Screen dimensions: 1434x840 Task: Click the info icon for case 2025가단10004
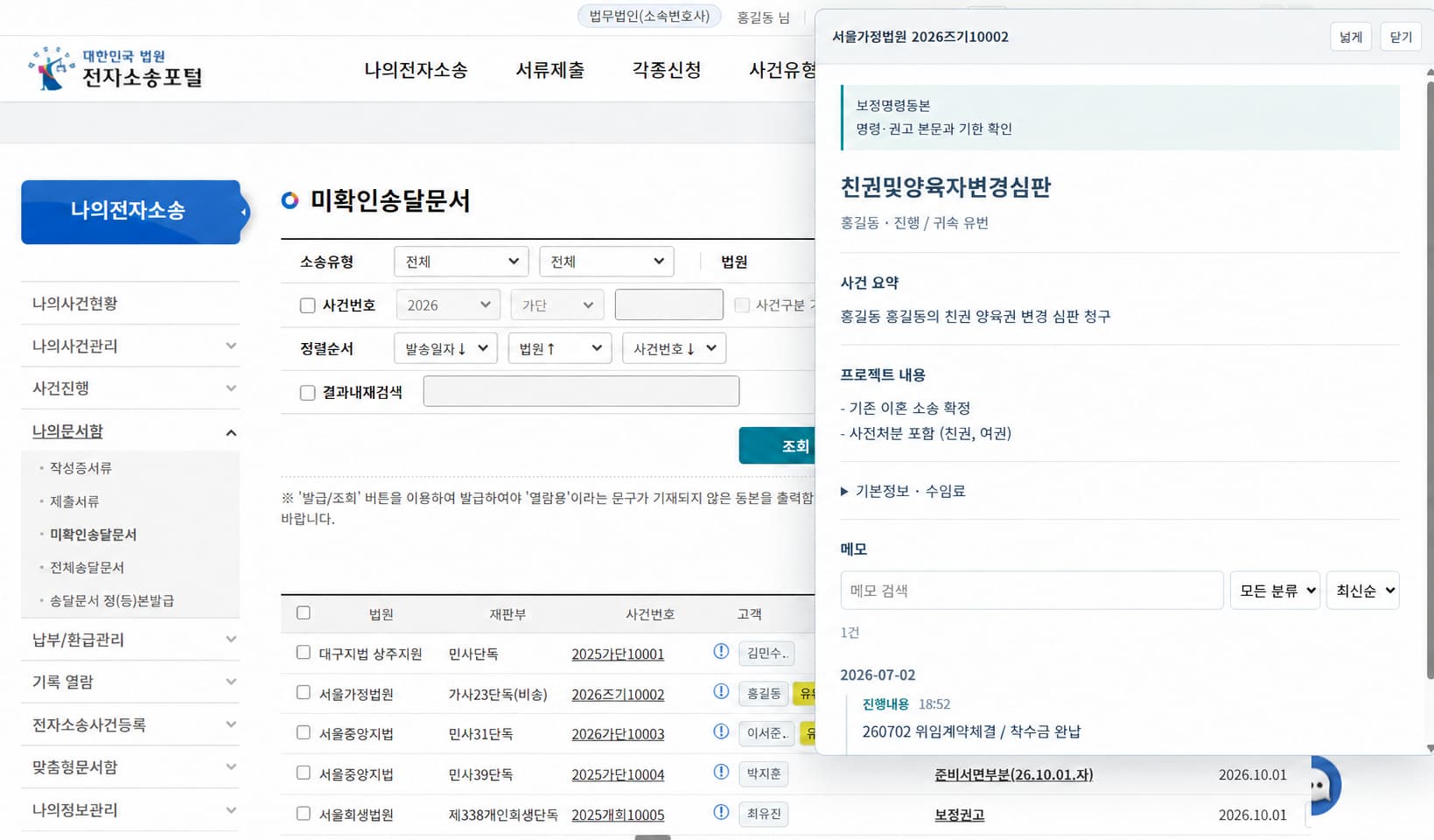point(721,772)
